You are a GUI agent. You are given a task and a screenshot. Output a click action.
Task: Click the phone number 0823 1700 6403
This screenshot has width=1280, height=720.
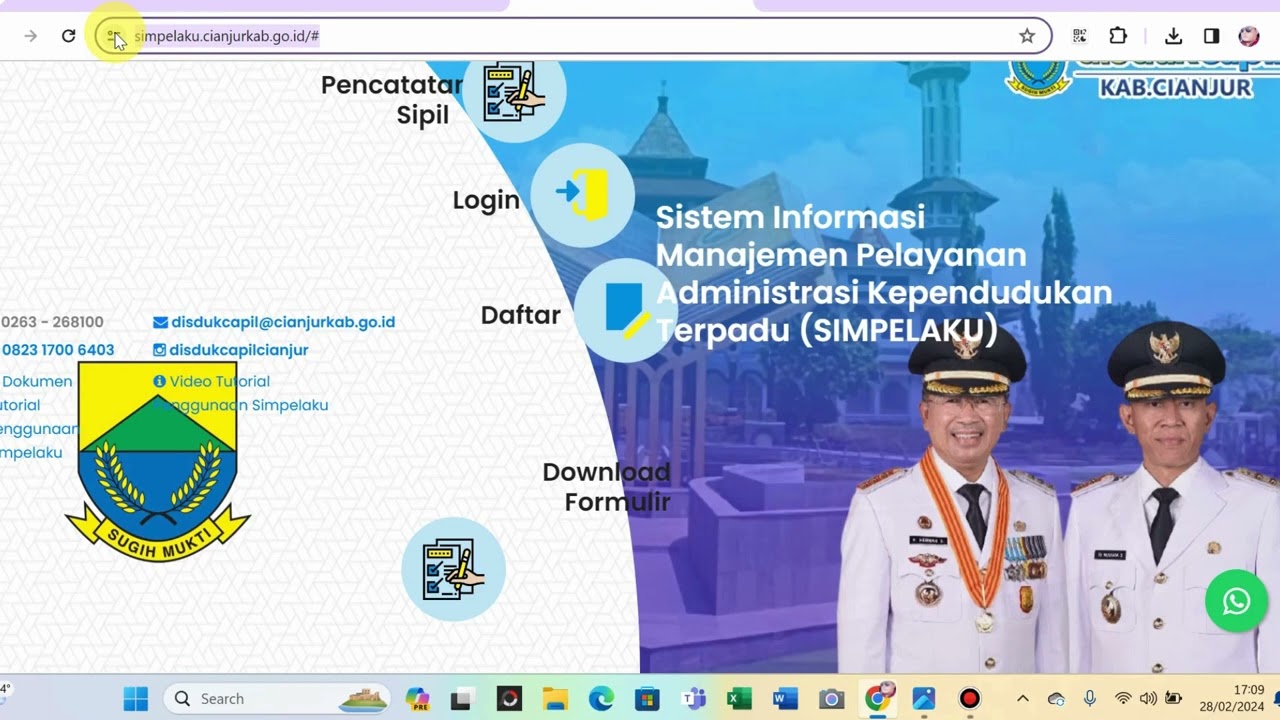click(57, 350)
